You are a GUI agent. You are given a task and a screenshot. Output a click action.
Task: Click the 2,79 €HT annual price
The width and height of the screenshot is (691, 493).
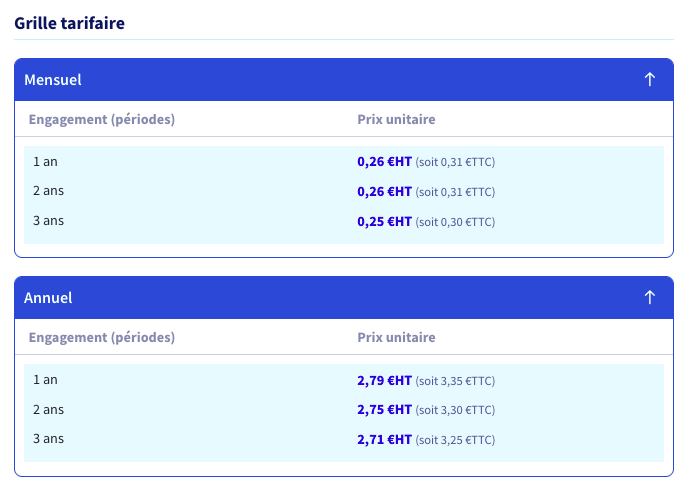[x=384, y=380]
